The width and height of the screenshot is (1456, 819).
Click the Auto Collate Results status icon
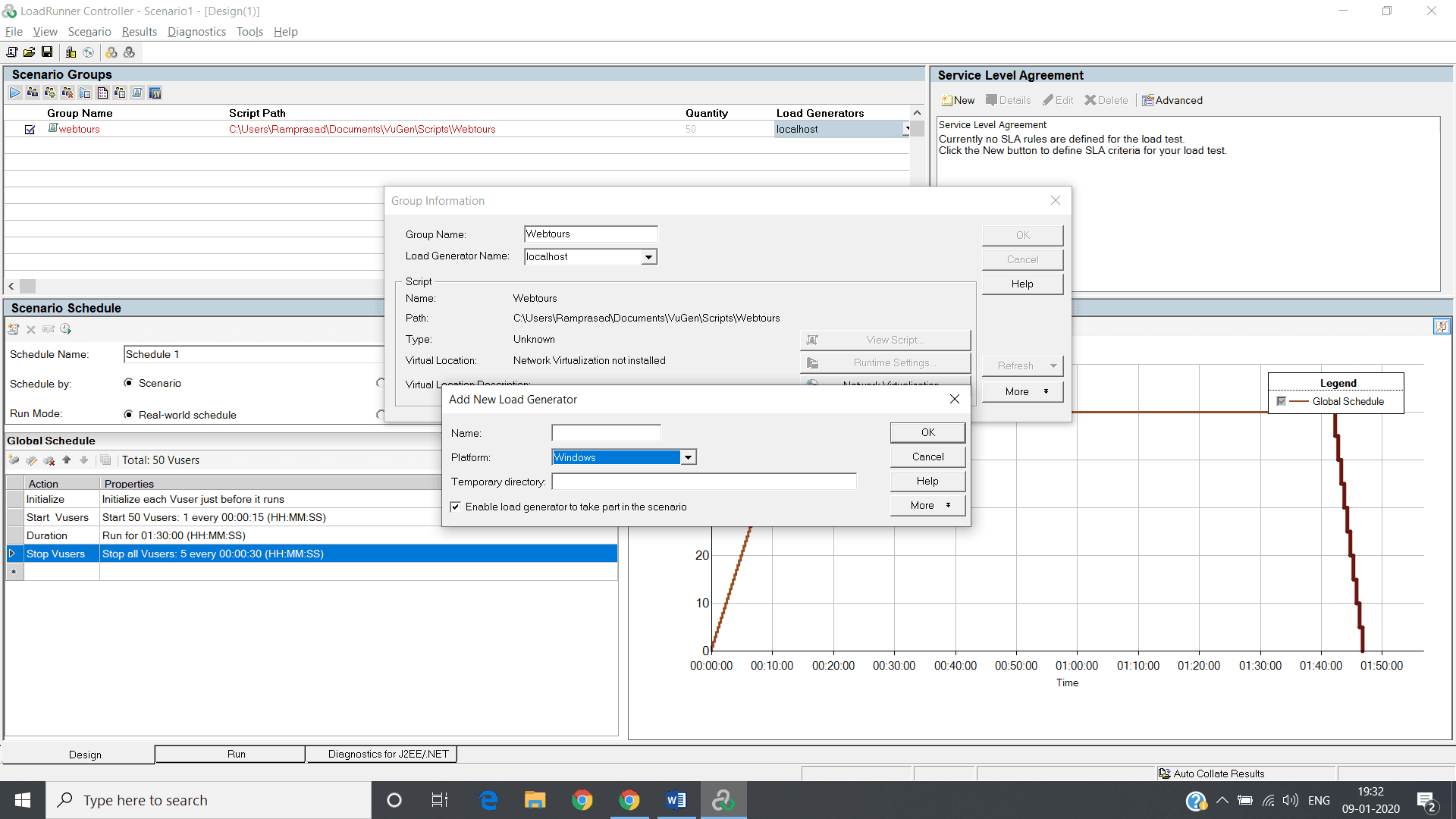pyautogui.click(x=1164, y=773)
